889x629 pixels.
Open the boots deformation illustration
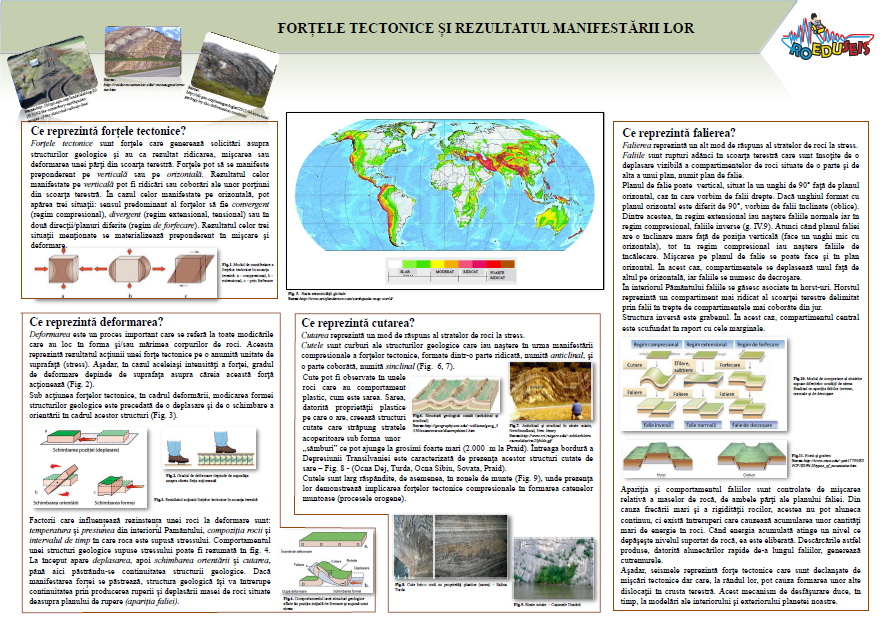tap(209, 449)
